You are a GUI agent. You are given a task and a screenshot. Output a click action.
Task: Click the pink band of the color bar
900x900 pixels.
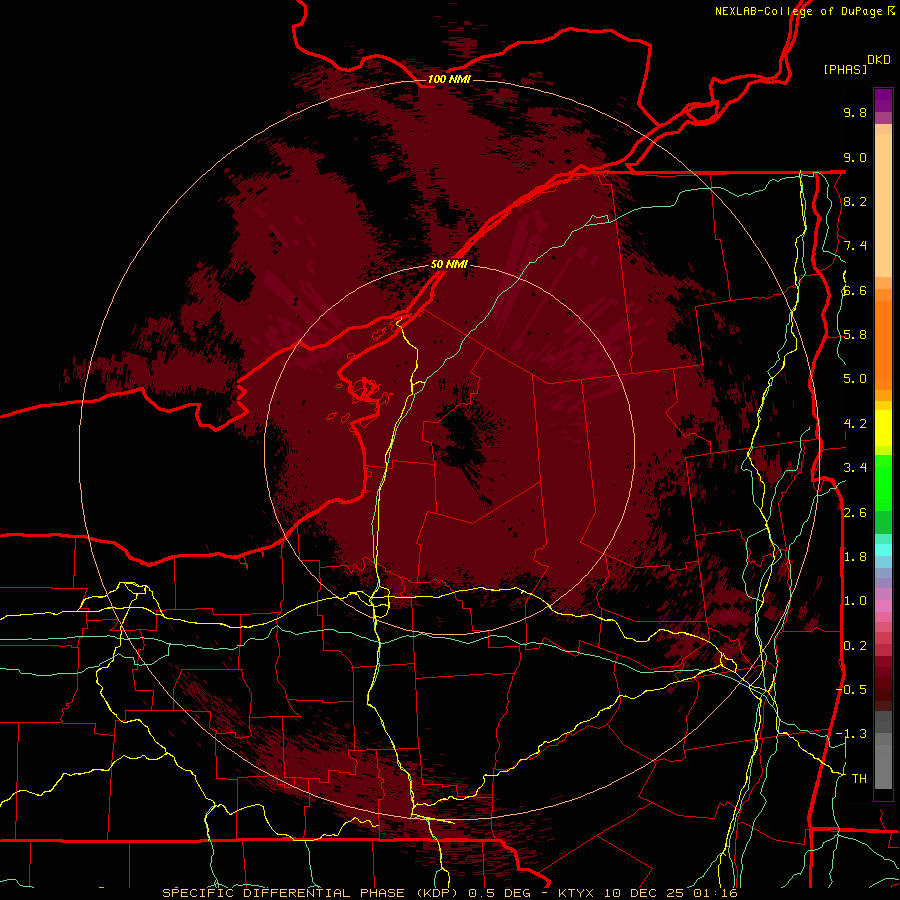click(883, 606)
